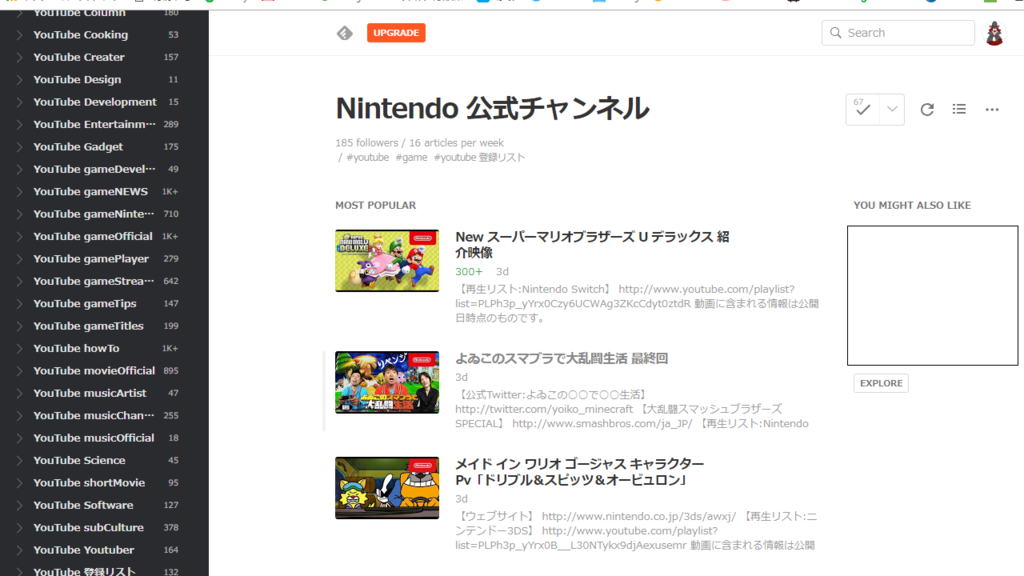This screenshot has width=1024, height=576.
Task: Open the よゐこのスマブラで大乱闘生活 最終回 article
Action: [562, 359]
